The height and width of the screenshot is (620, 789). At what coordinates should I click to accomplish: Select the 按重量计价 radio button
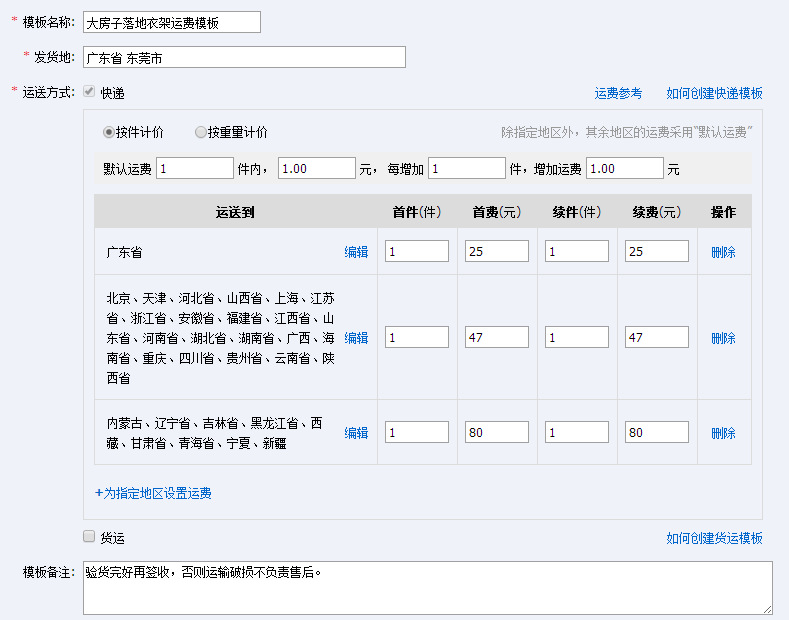click(x=201, y=132)
